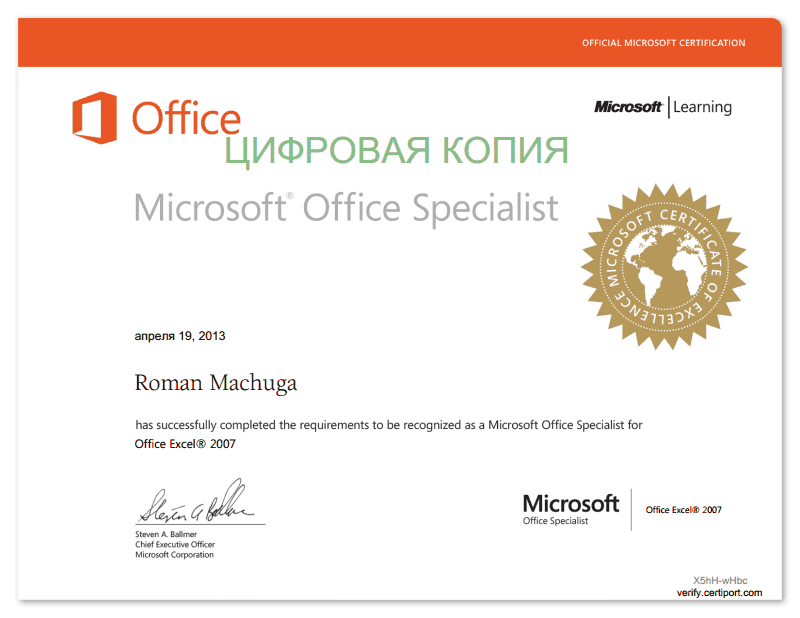Screen dimensions: 800x618
Task: Click the Microsoft Office Specialist title
Action: (x=346, y=208)
